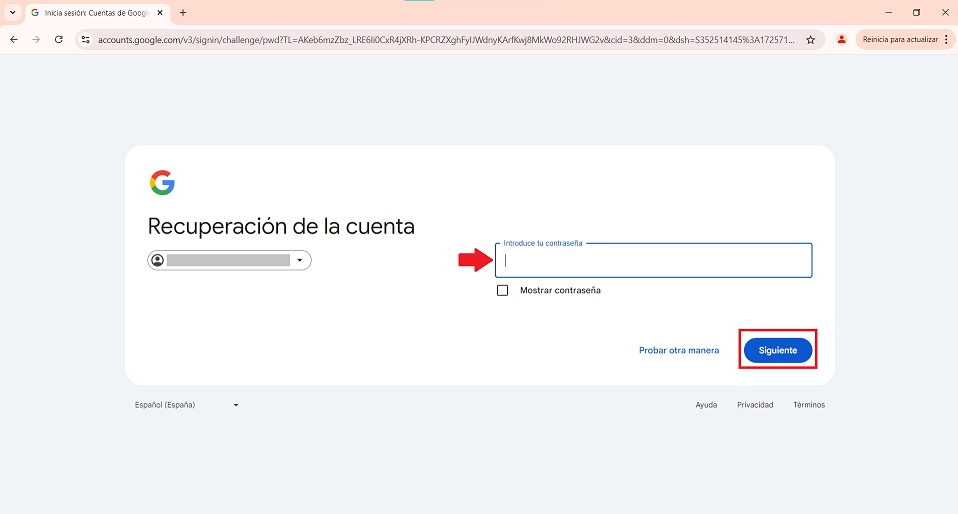Image resolution: width=958 pixels, height=514 pixels.
Task: Open the tab search dropdown arrow
Action: coord(12,12)
